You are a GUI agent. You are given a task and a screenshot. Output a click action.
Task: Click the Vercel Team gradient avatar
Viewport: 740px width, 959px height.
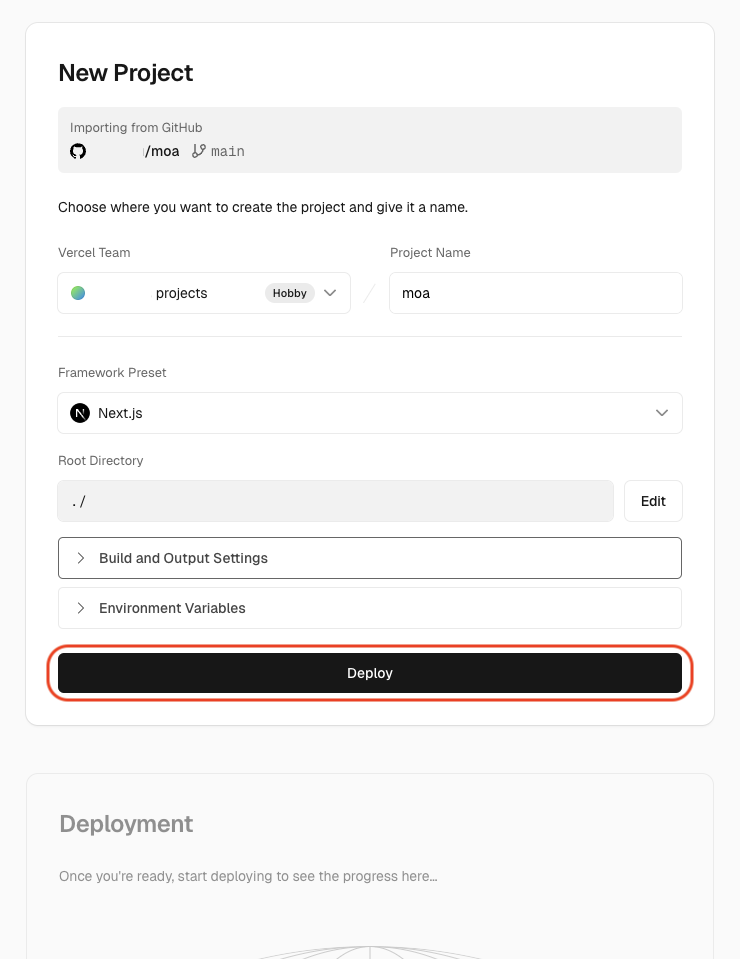78,293
